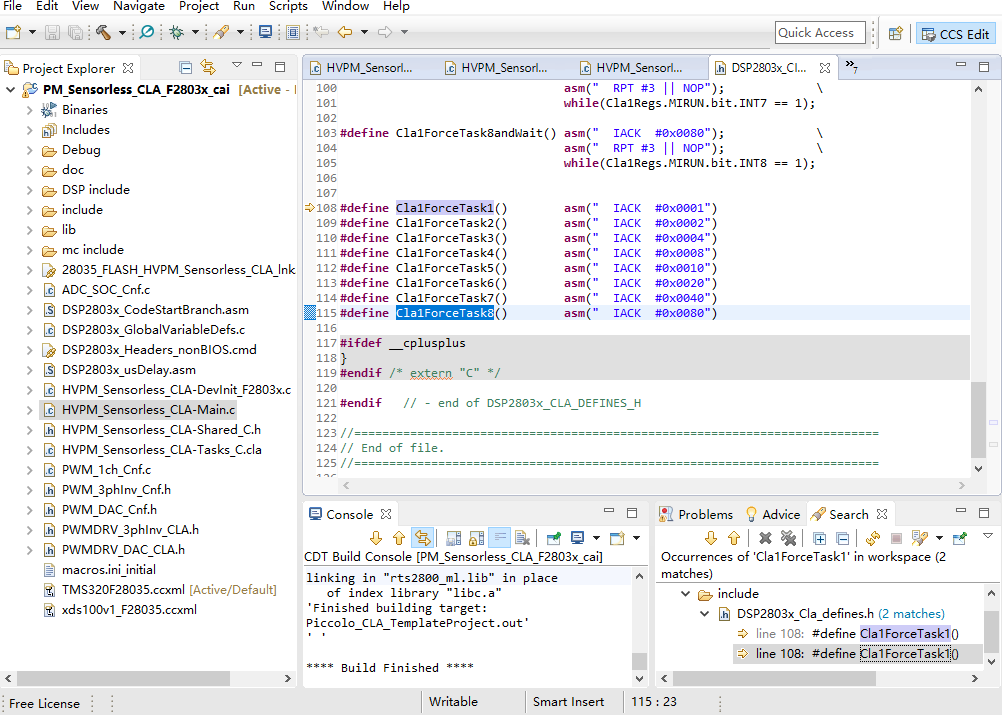Click Remove All Matches in Search
The image size is (1002, 715).
(789, 539)
